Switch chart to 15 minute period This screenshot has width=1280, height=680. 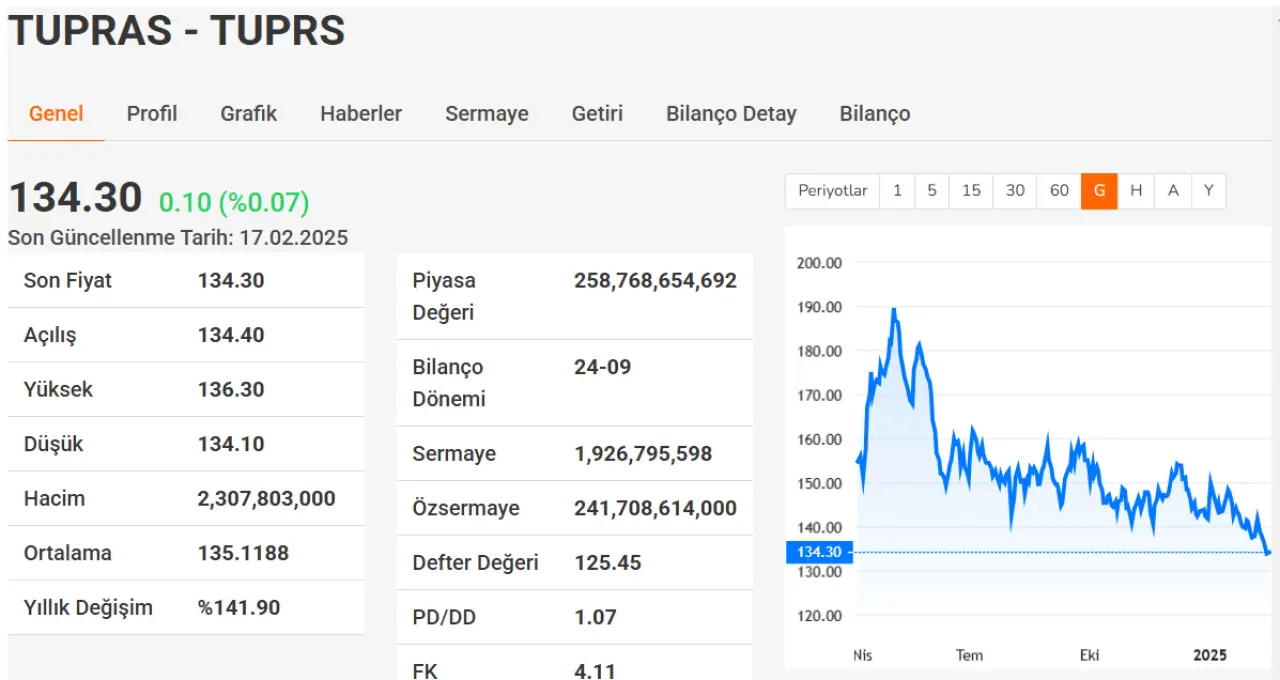click(971, 191)
